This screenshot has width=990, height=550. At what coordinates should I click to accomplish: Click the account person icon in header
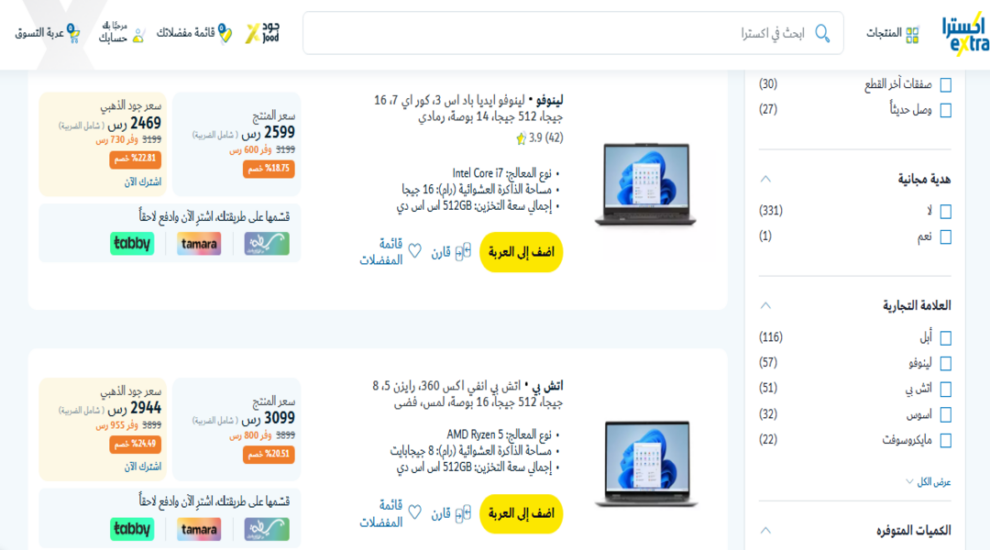[x=138, y=37]
